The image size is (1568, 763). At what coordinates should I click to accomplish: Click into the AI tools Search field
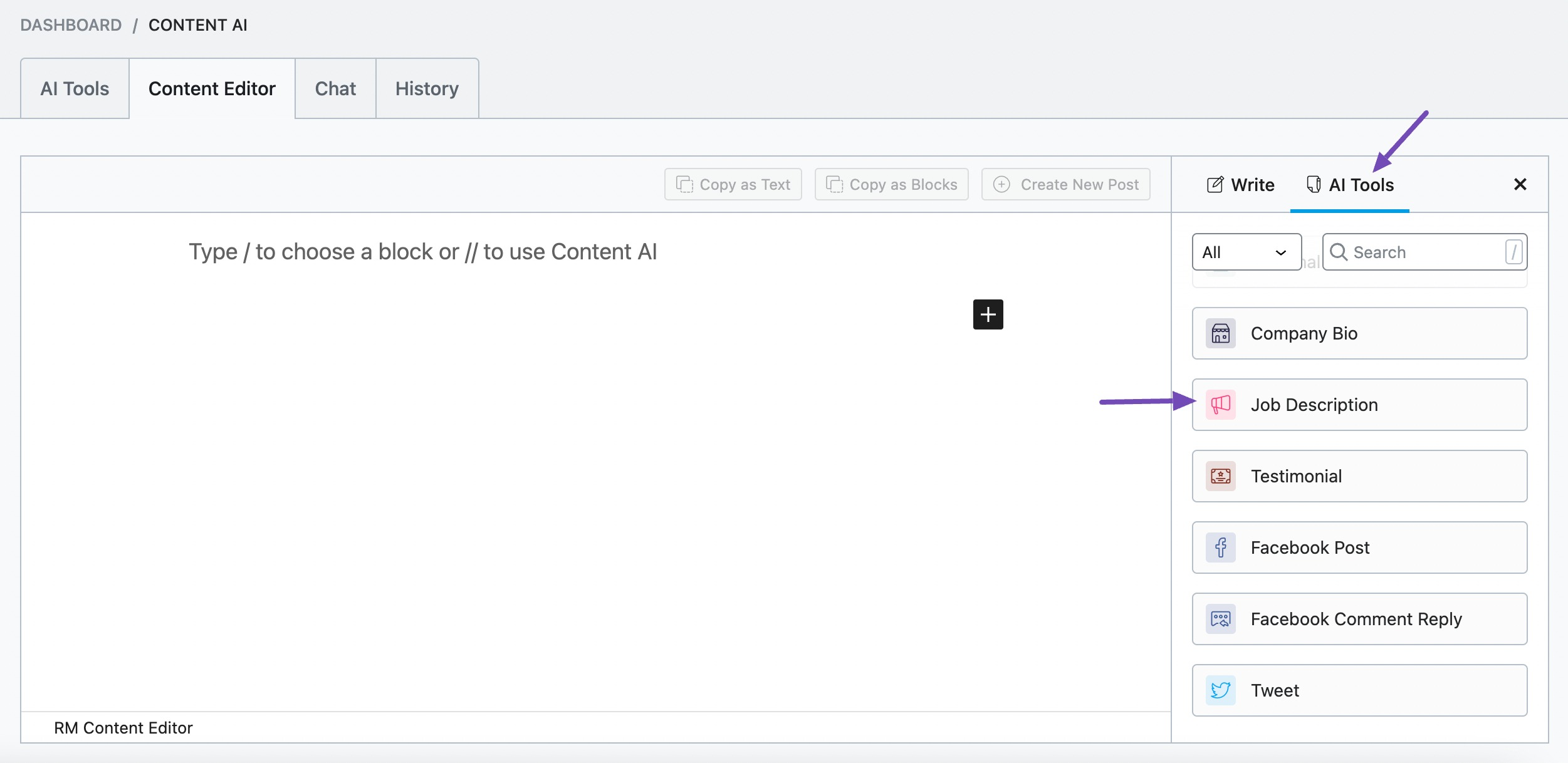click(1424, 252)
